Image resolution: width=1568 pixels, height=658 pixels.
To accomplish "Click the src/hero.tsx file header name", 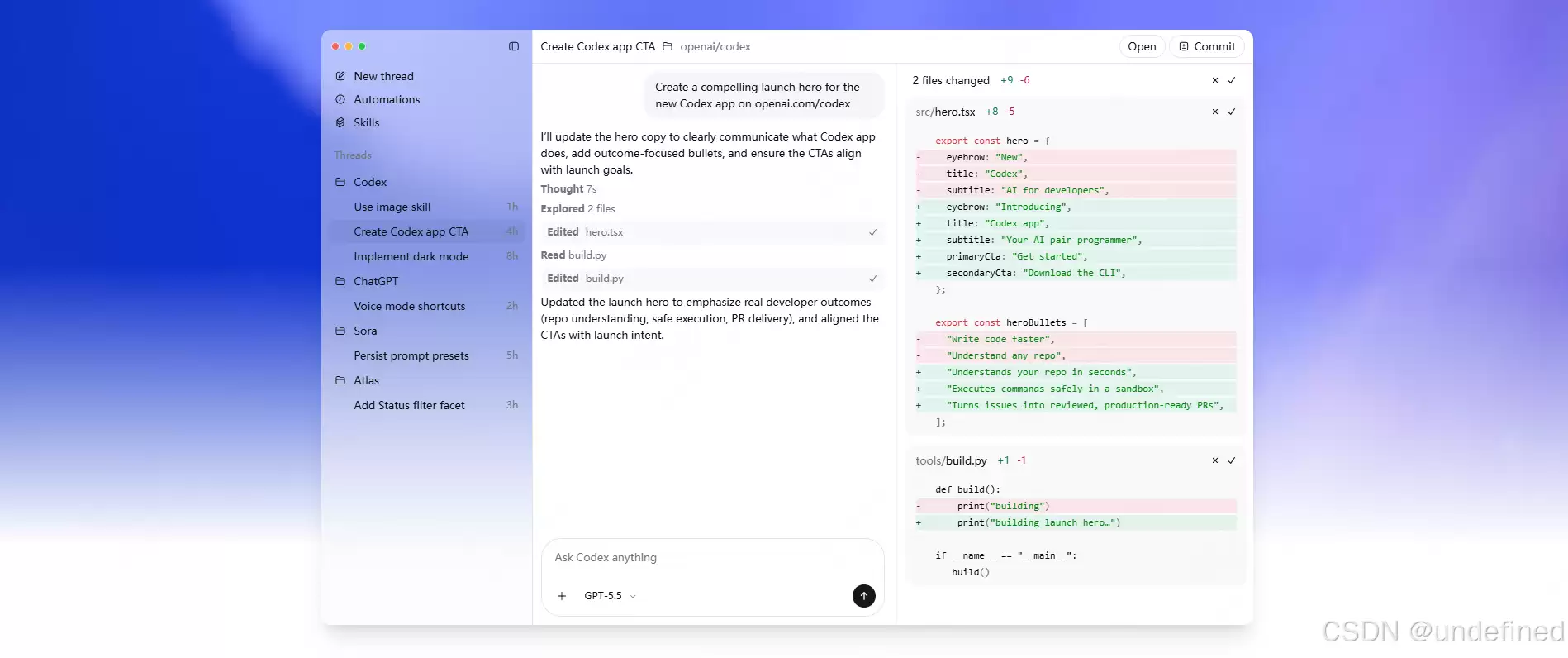I will [945, 112].
